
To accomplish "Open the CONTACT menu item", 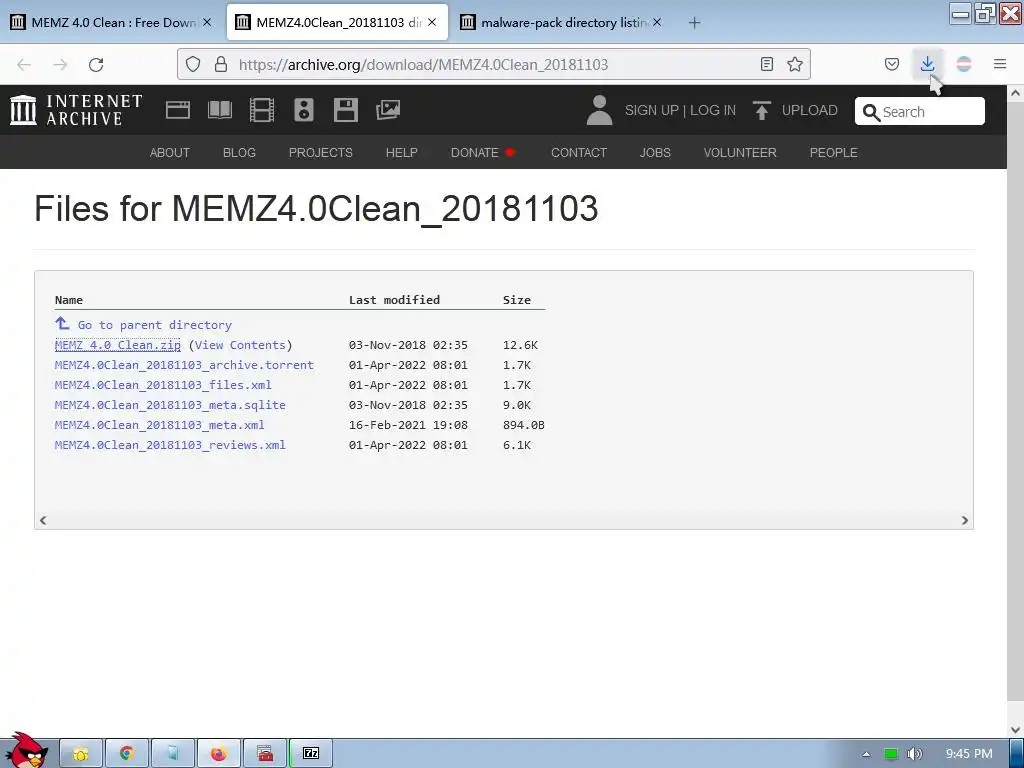I will pyautogui.click(x=579, y=152).
